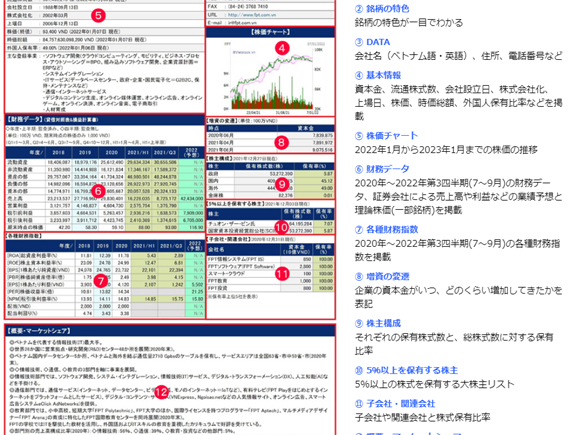
Task: Click red marker 11 on subsidiaries table
Action: [282, 274]
